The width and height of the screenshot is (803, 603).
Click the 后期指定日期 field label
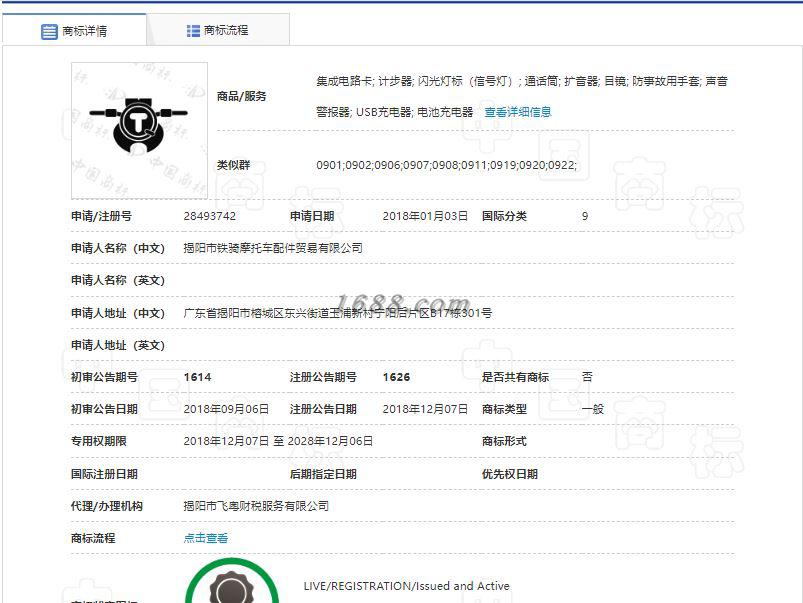tap(323, 474)
